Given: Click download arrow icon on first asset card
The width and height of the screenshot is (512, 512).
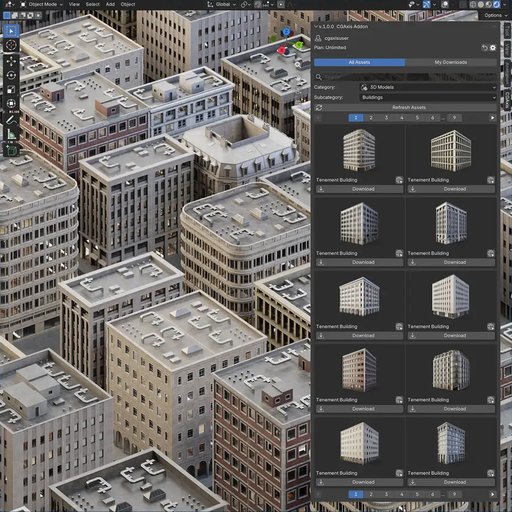Looking at the screenshot, I should click(x=321, y=189).
